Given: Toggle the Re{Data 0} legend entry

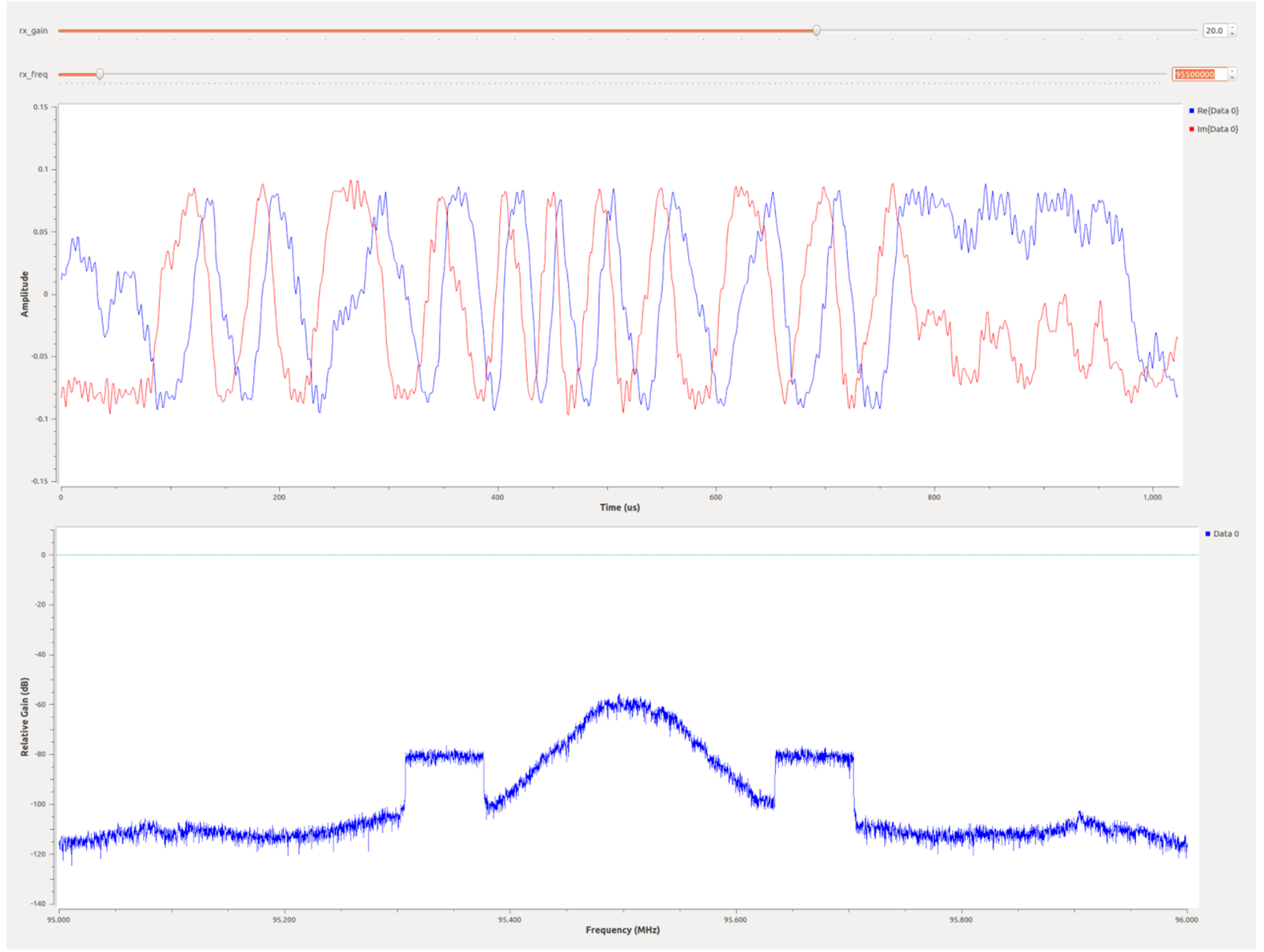Looking at the screenshot, I should (x=1217, y=111).
